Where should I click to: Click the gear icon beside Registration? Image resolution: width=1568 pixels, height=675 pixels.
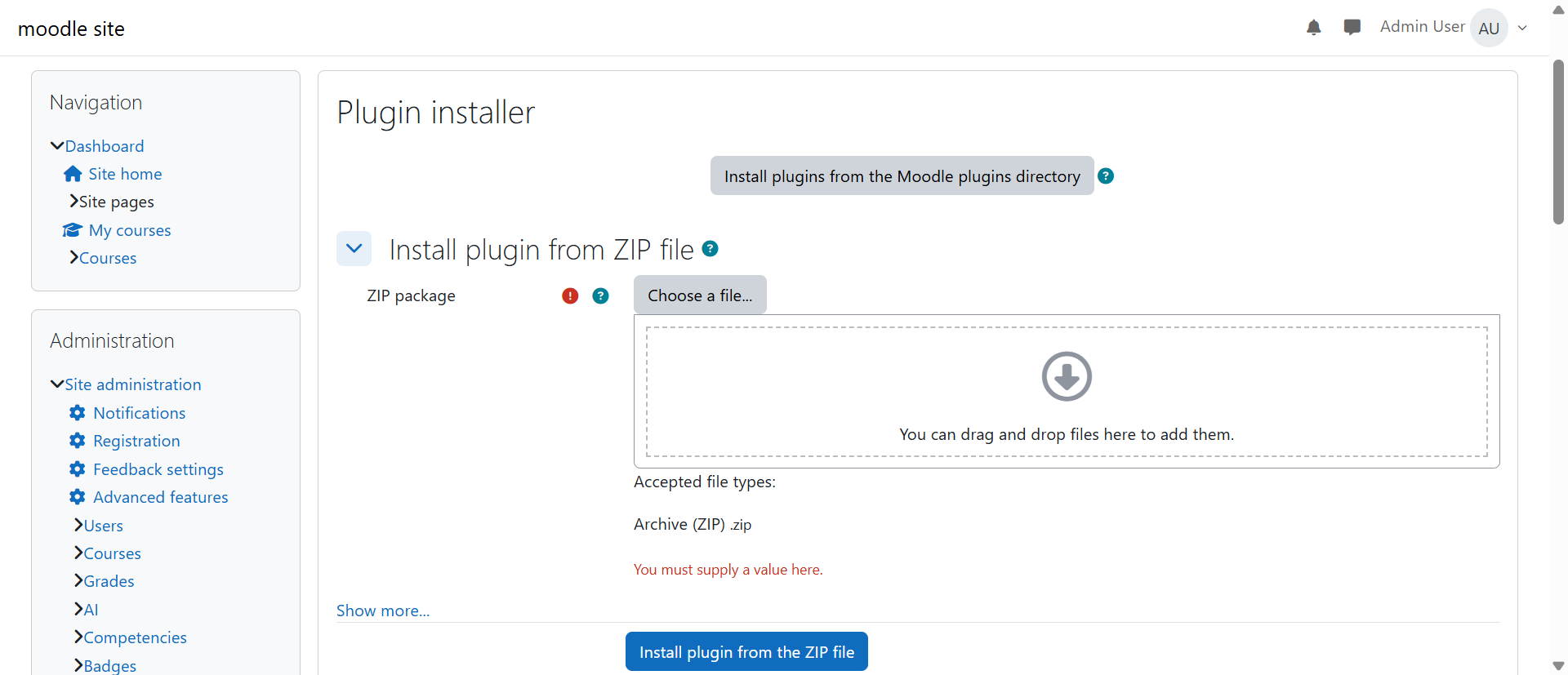tap(77, 440)
